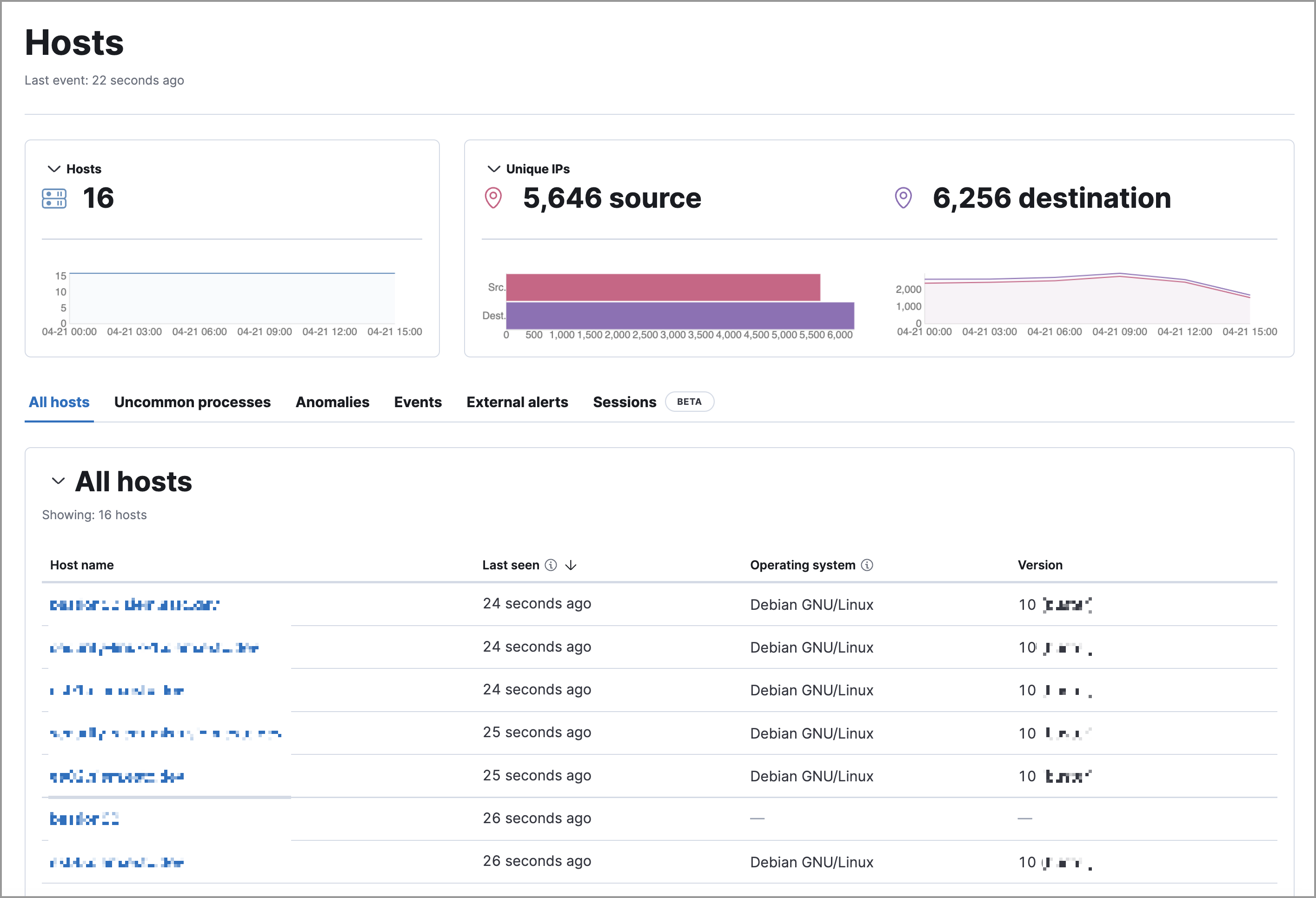Open the info tooltip beside Operating system
1316x898 pixels.
click(866, 565)
